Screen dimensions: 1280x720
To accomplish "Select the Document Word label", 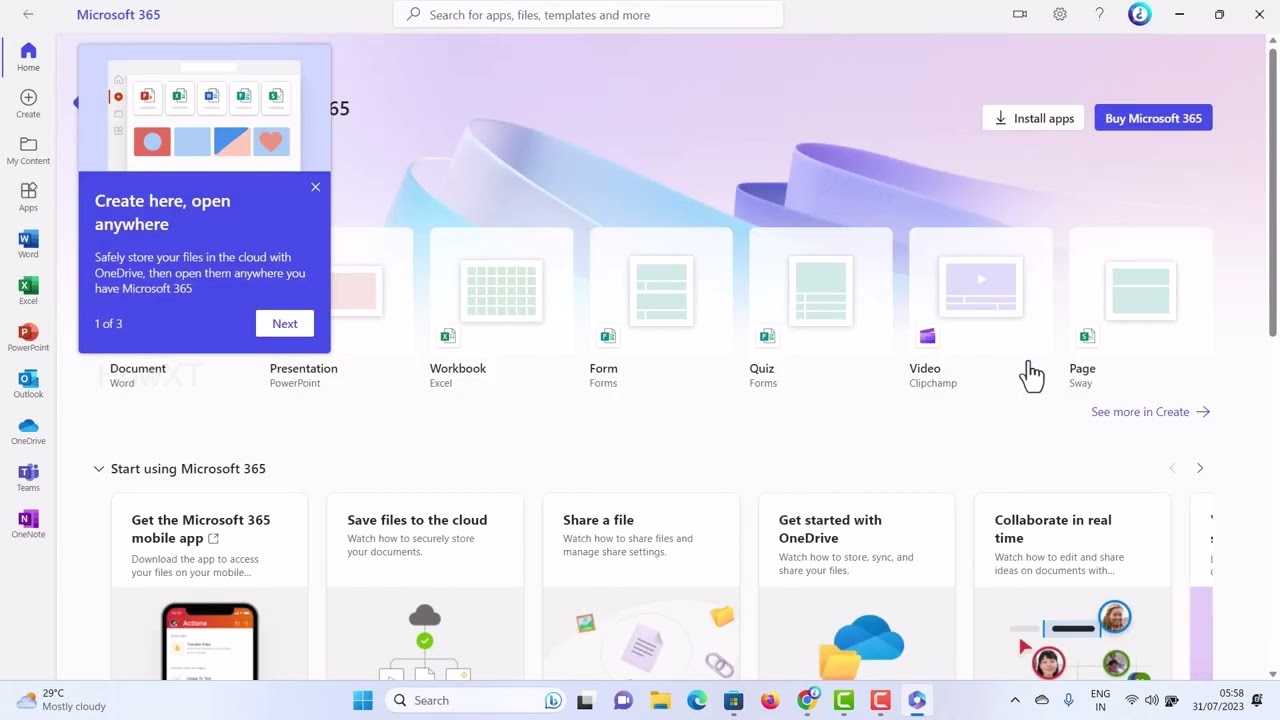I will pyautogui.click(x=138, y=375).
